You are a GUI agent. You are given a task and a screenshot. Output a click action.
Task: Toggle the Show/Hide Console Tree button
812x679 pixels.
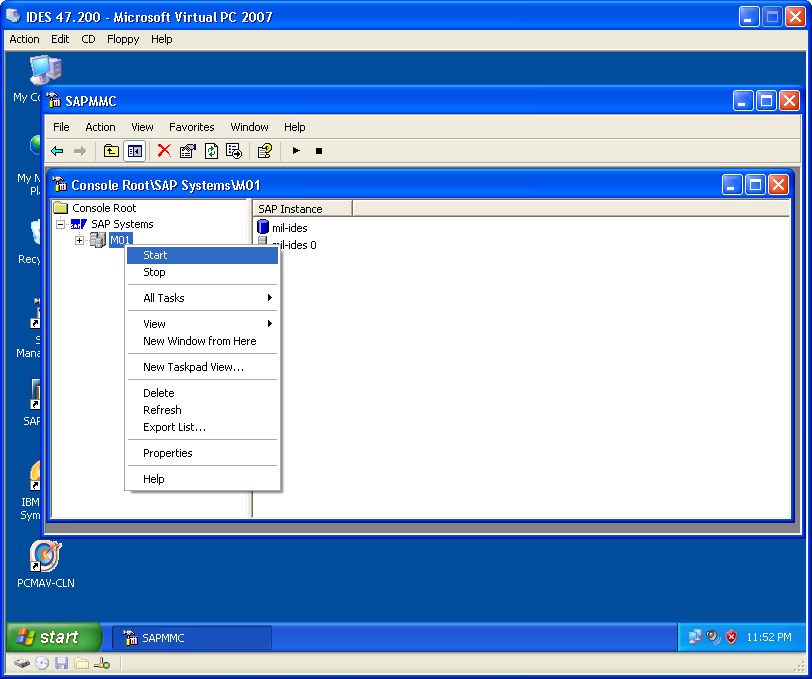[x=134, y=151]
